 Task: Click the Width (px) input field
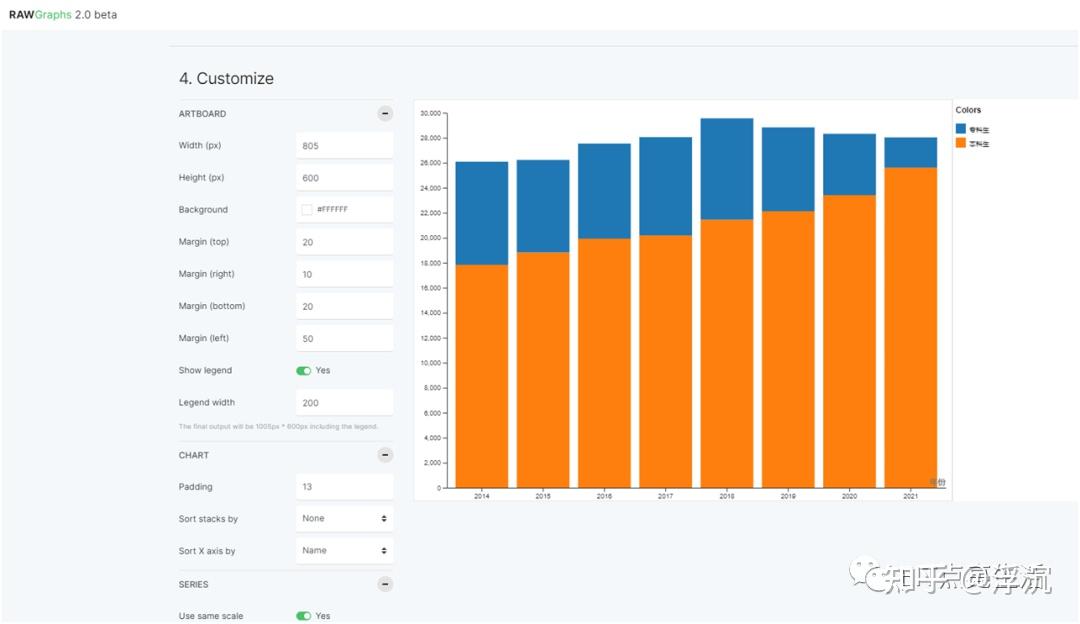click(344, 145)
